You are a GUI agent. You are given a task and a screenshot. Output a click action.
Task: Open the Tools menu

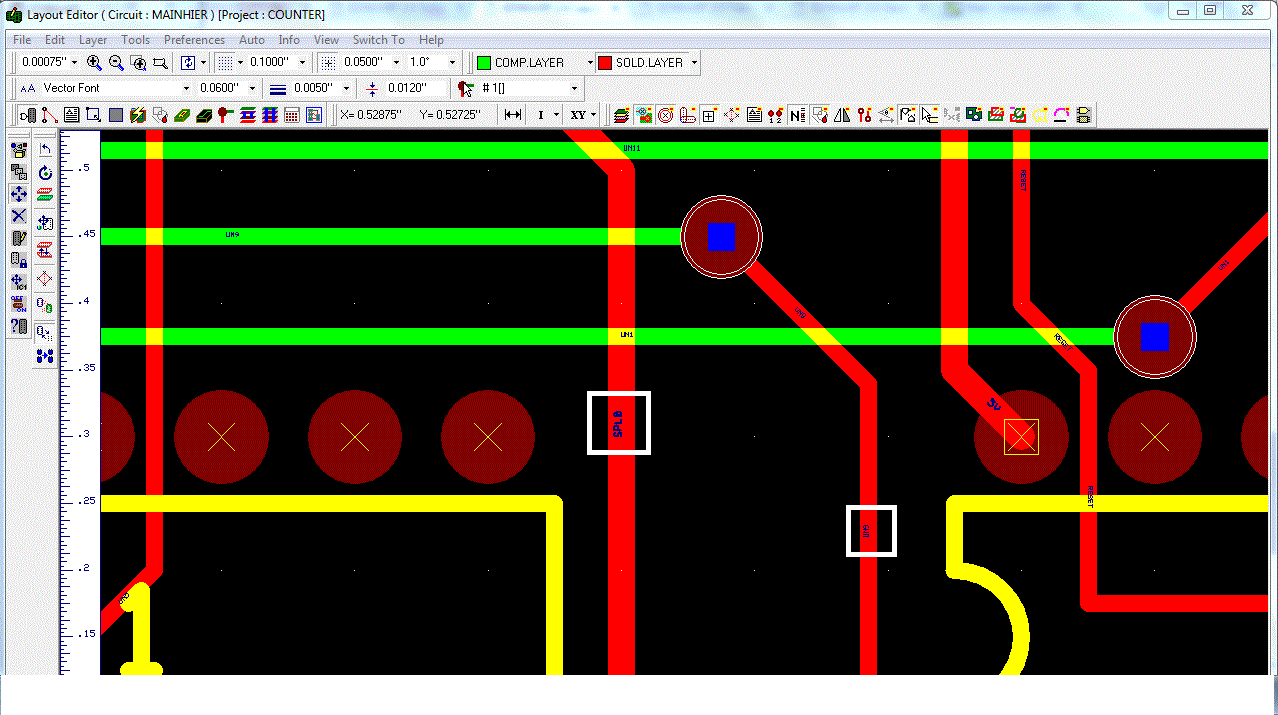point(135,40)
